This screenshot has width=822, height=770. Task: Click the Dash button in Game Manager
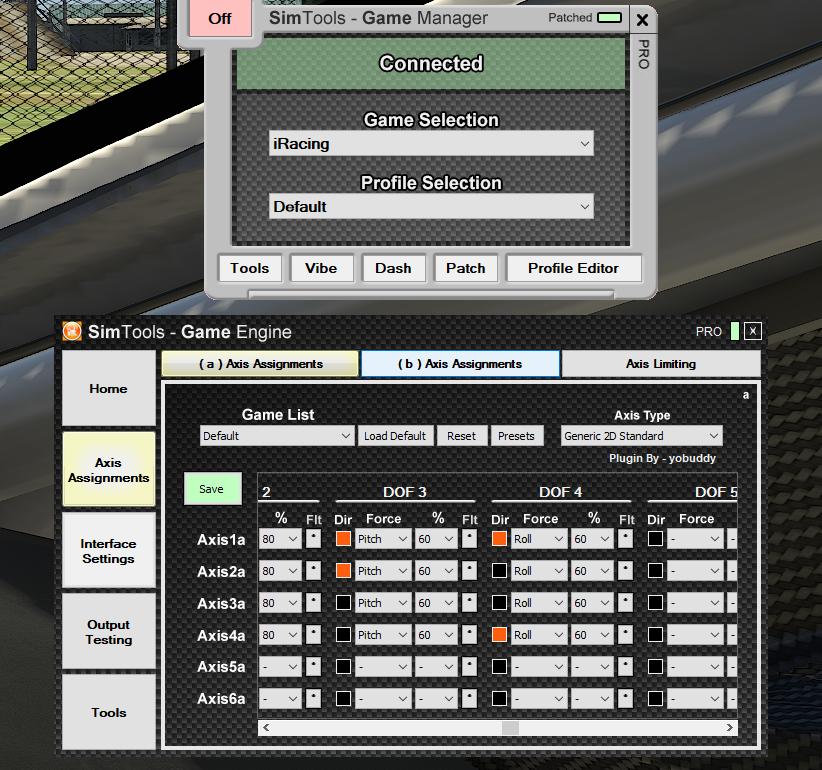point(393,268)
